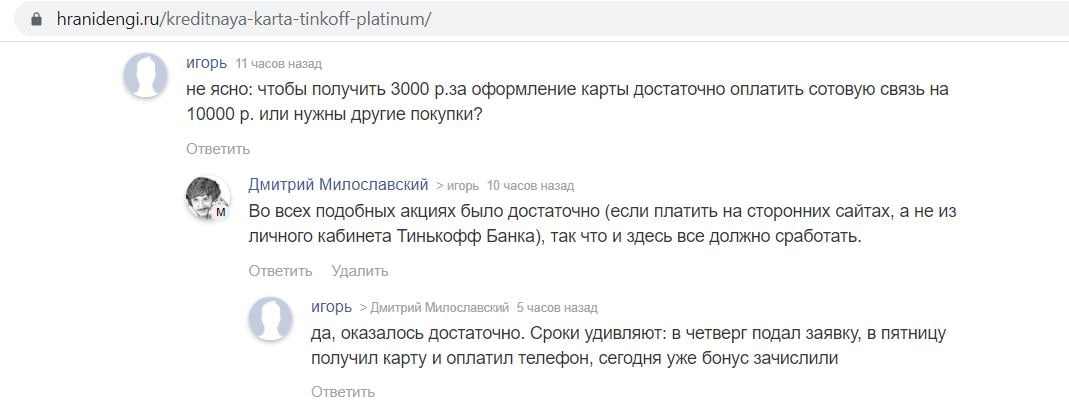Delete Дмитрий's comment with Удалить
The width and height of the screenshot is (1069, 405).
coord(360,271)
